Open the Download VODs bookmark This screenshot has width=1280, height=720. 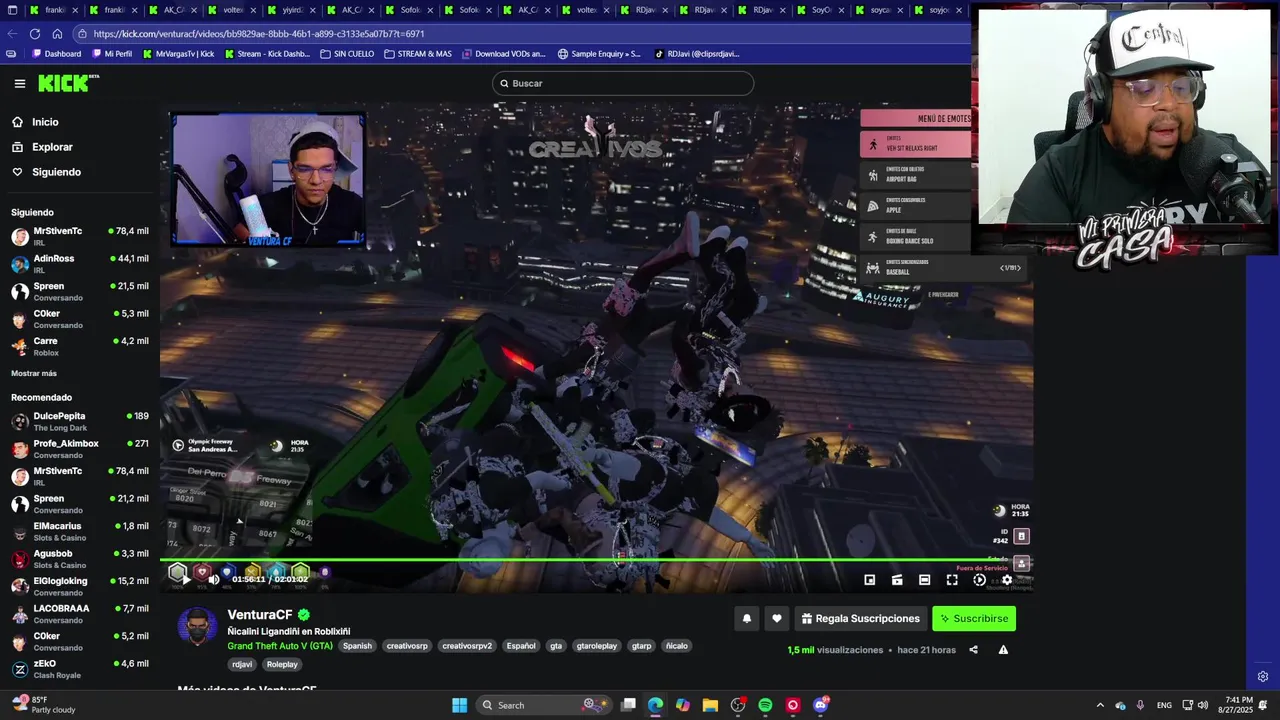[504, 54]
